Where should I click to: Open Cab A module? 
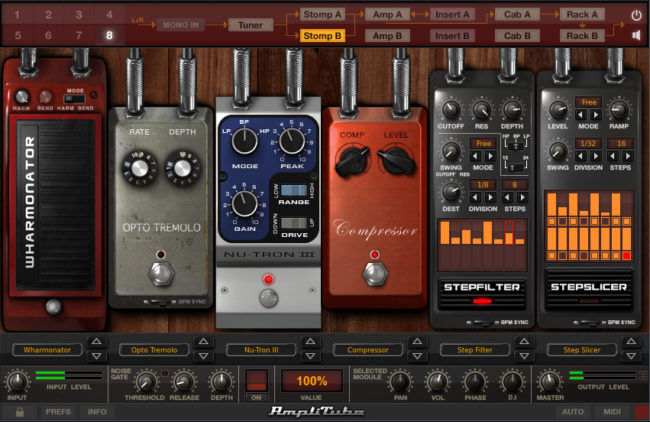point(517,15)
